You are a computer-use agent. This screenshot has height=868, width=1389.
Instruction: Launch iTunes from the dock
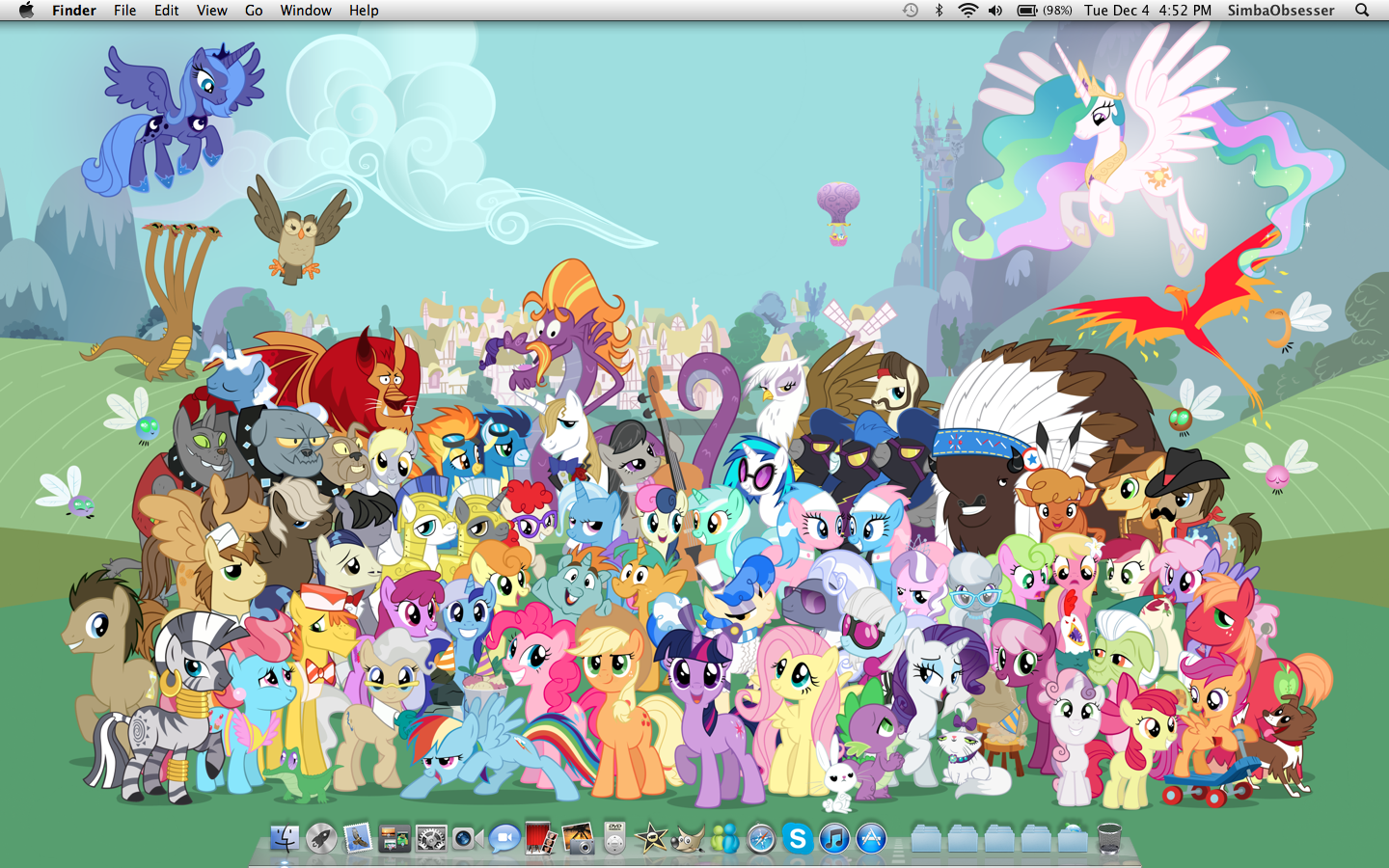834,839
